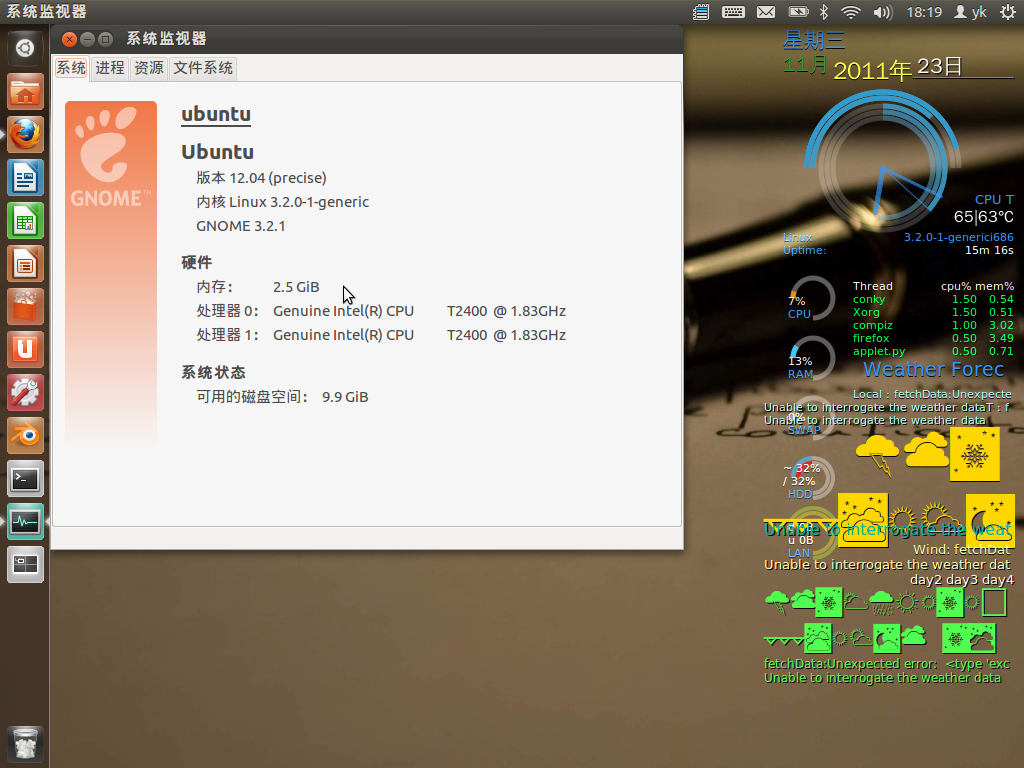Click the Xorg row in Thread list
The image size is (1024, 768).
(x=933, y=312)
